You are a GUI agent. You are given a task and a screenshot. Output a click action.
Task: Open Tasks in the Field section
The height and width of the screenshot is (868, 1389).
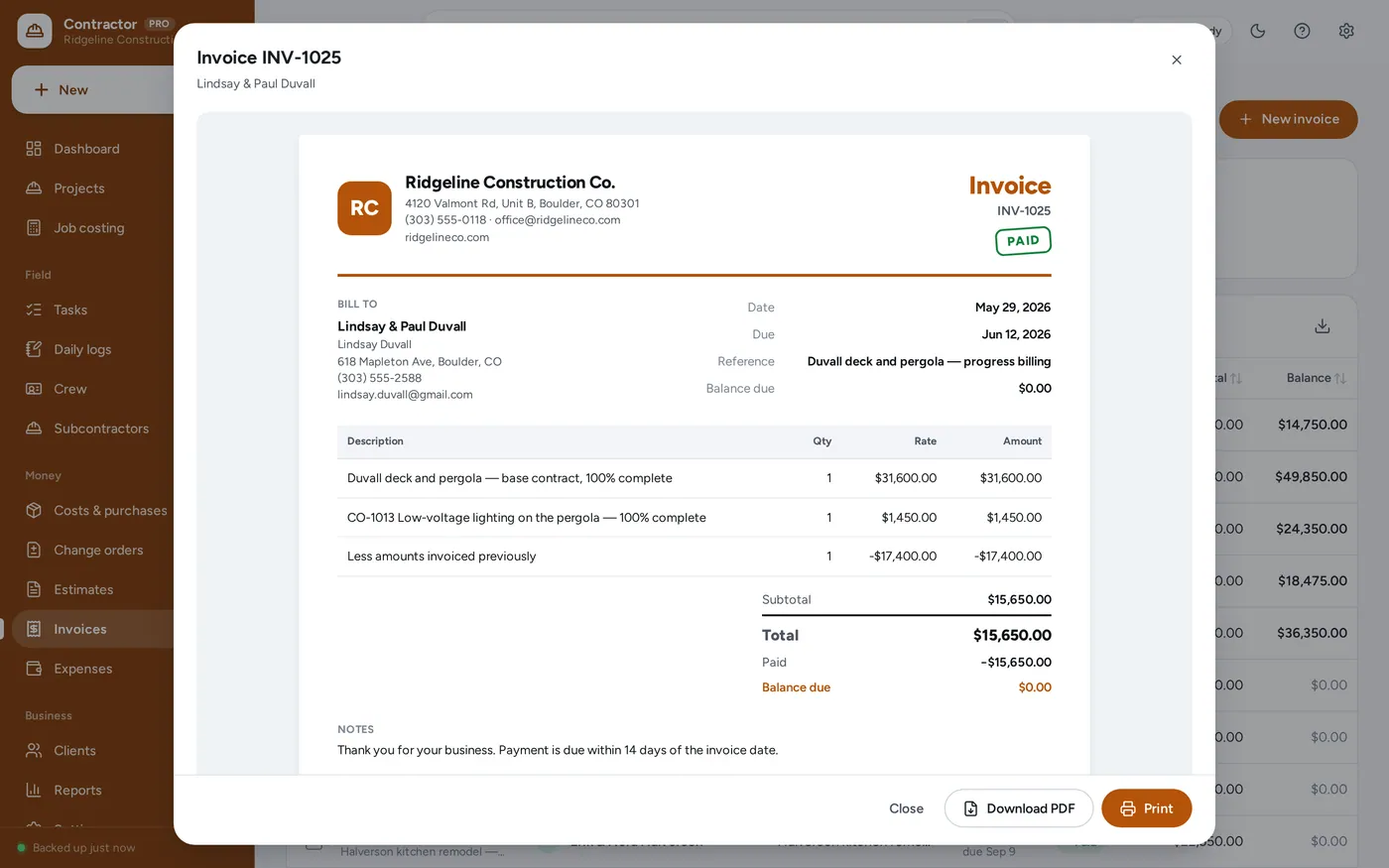[70, 310]
